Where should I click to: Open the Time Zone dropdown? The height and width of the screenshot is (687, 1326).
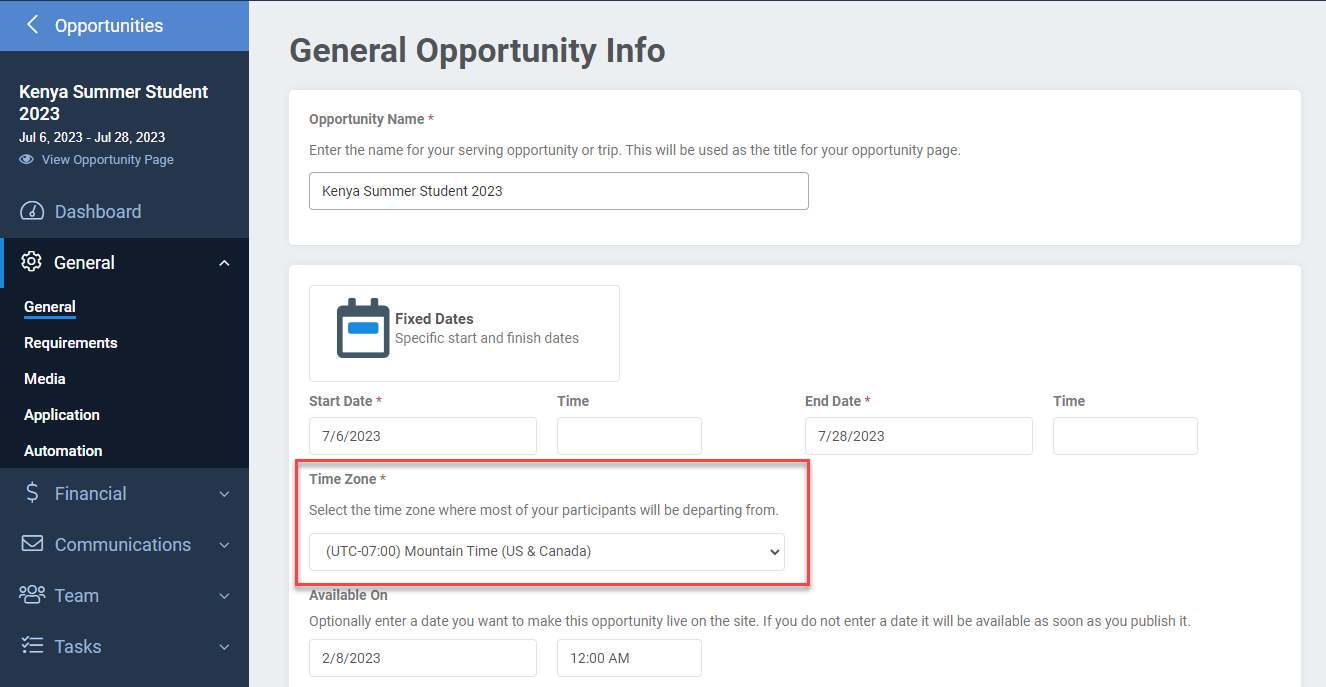[547, 551]
